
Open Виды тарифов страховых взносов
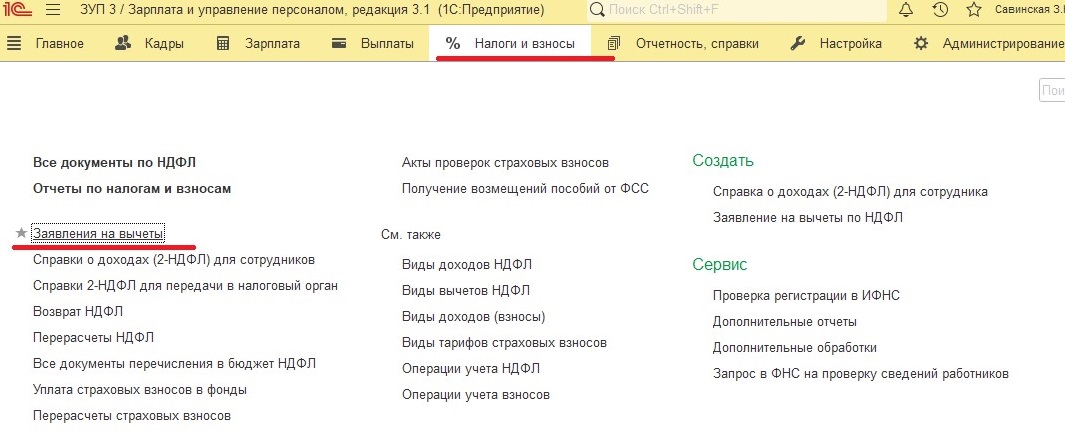pyautogui.click(x=504, y=343)
